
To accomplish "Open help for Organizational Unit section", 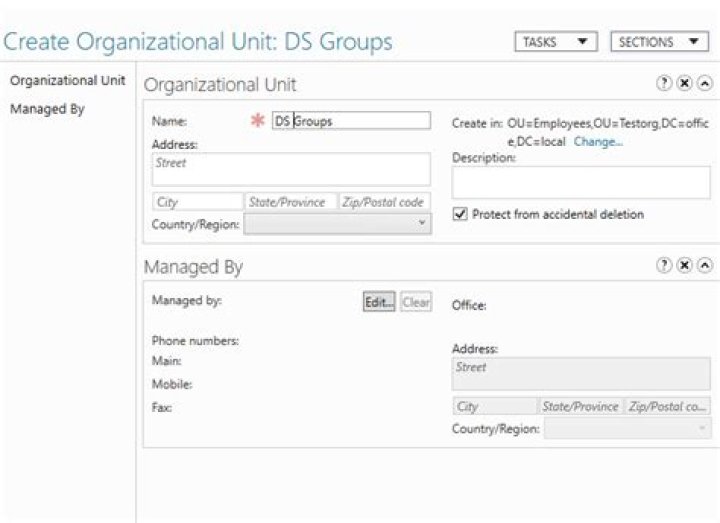I will tap(663, 85).
